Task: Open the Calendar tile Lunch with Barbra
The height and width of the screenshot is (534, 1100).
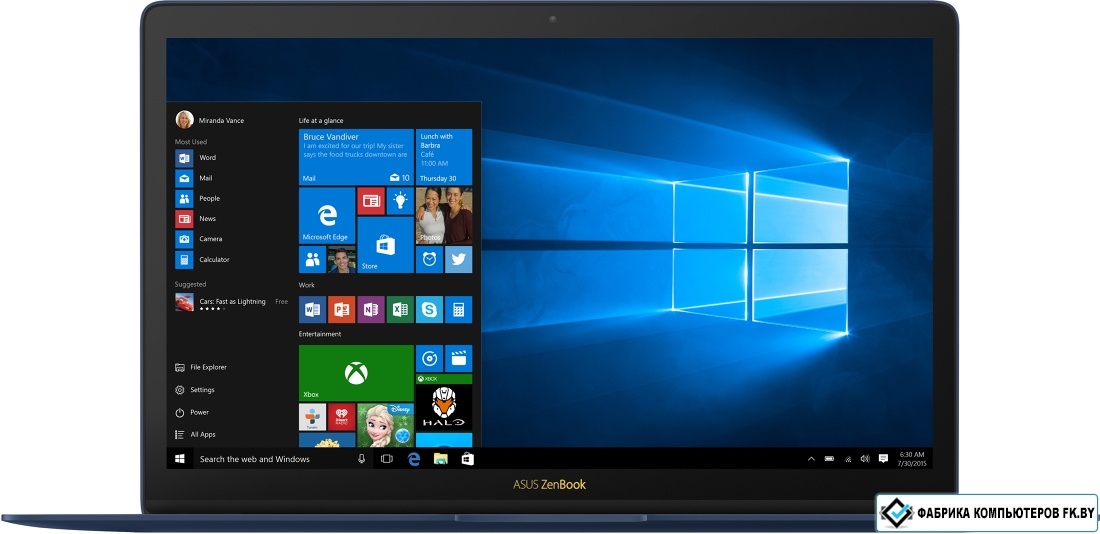Action: coord(444,156)
